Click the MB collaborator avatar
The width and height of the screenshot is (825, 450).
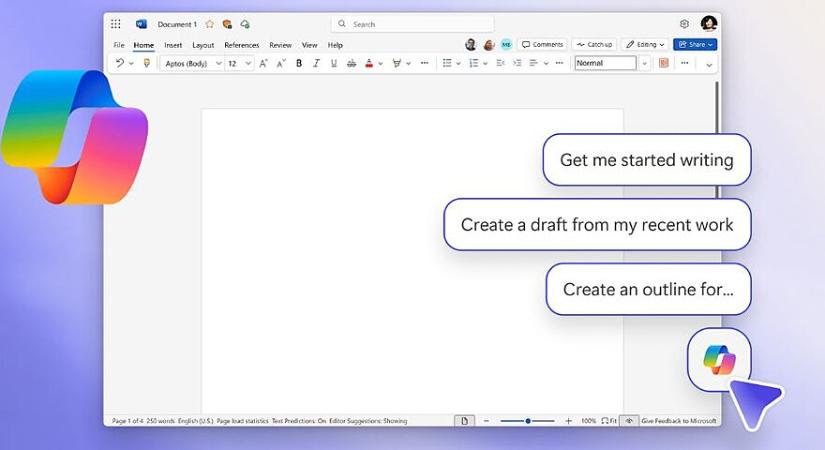tap(506, 45)
